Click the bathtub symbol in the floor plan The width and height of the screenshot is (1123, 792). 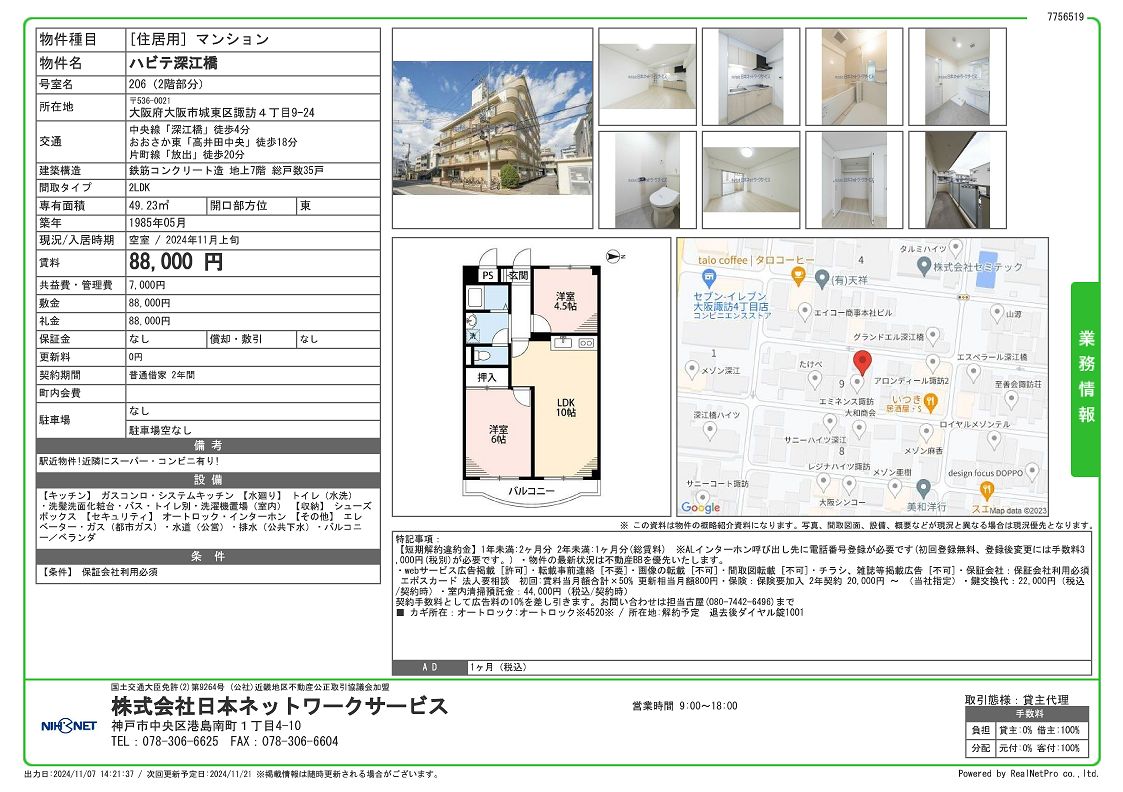[x=476, y=296]
